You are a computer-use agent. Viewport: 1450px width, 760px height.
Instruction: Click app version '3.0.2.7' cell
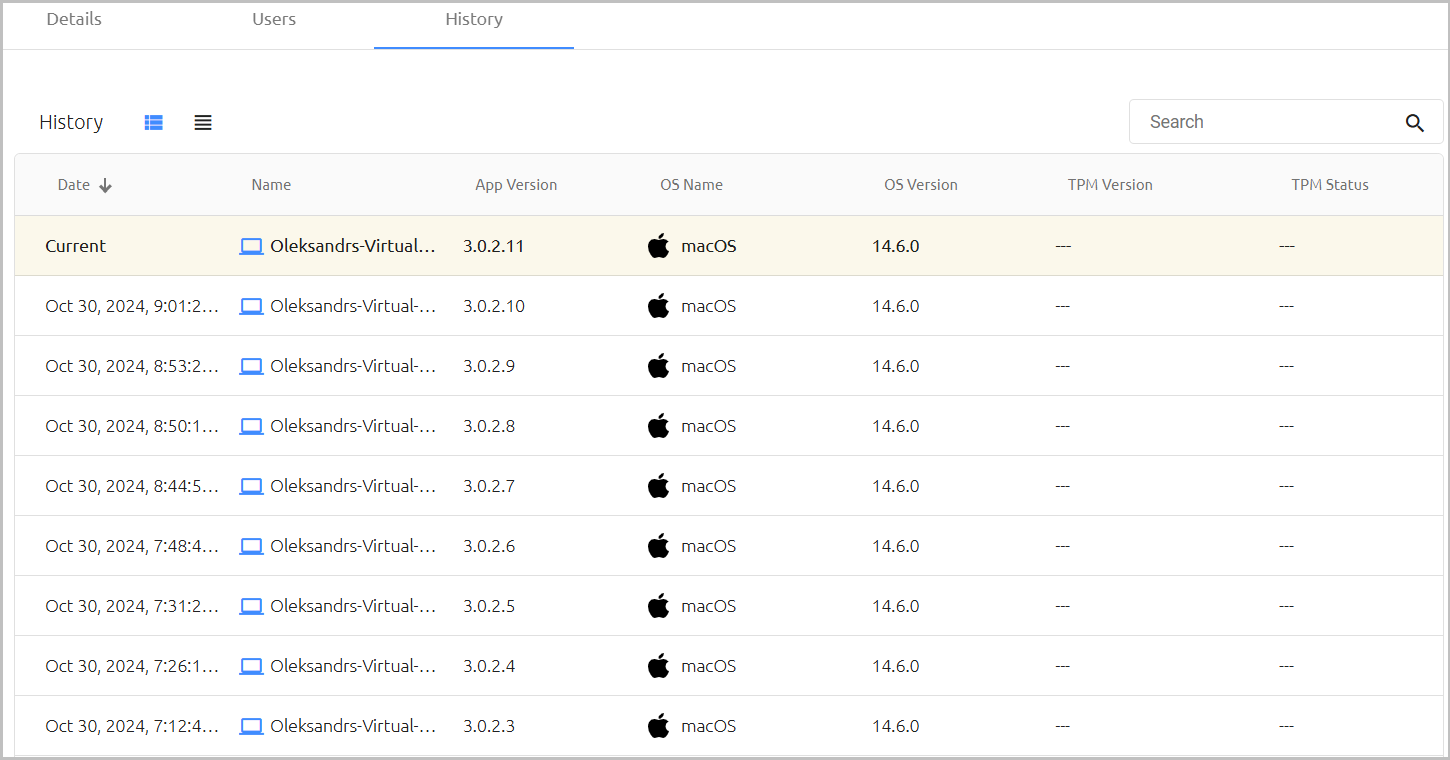[489, 486]
